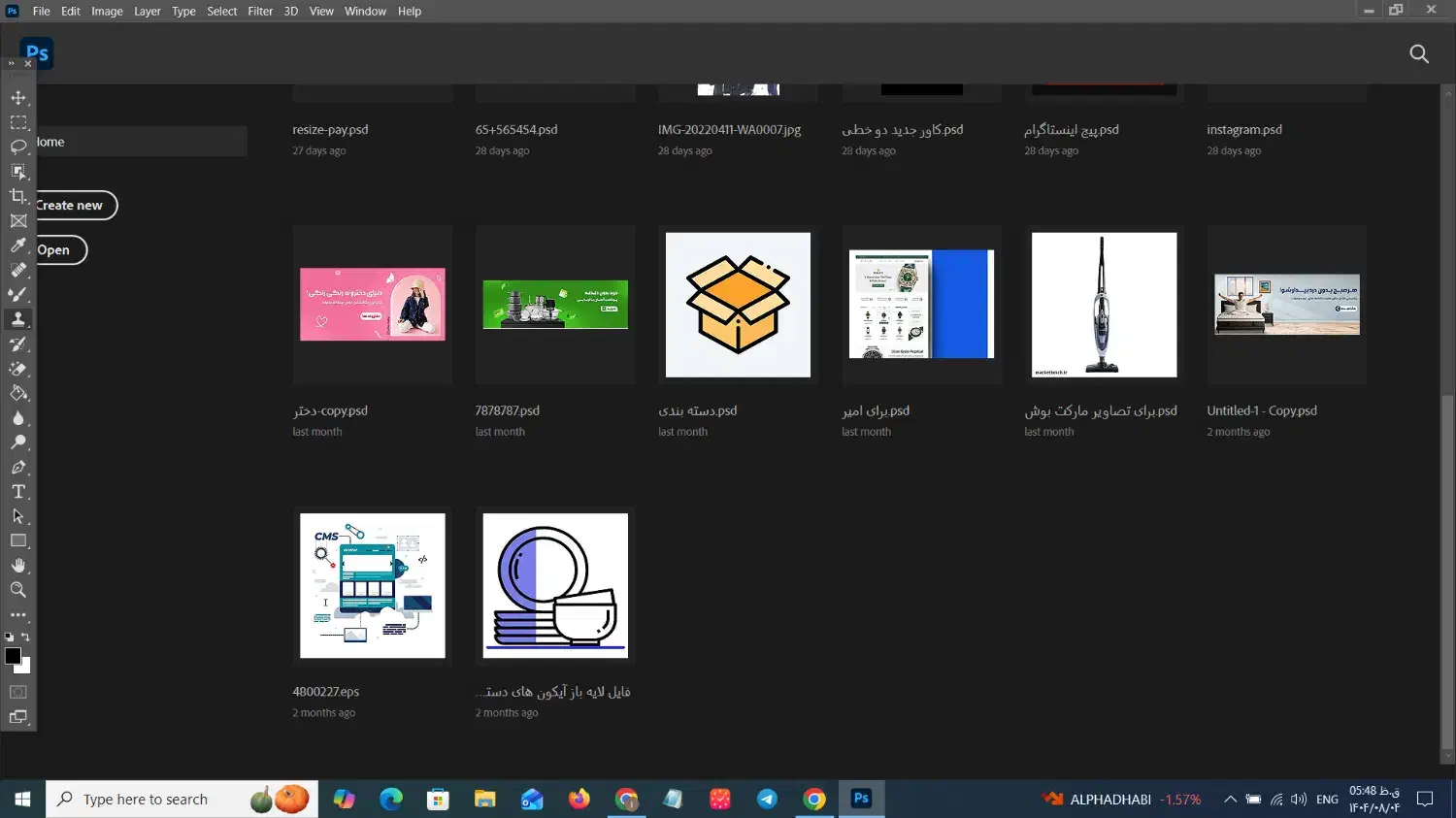Open the Window menu
Screen dimensions: 1456x818
pos(365,12)
